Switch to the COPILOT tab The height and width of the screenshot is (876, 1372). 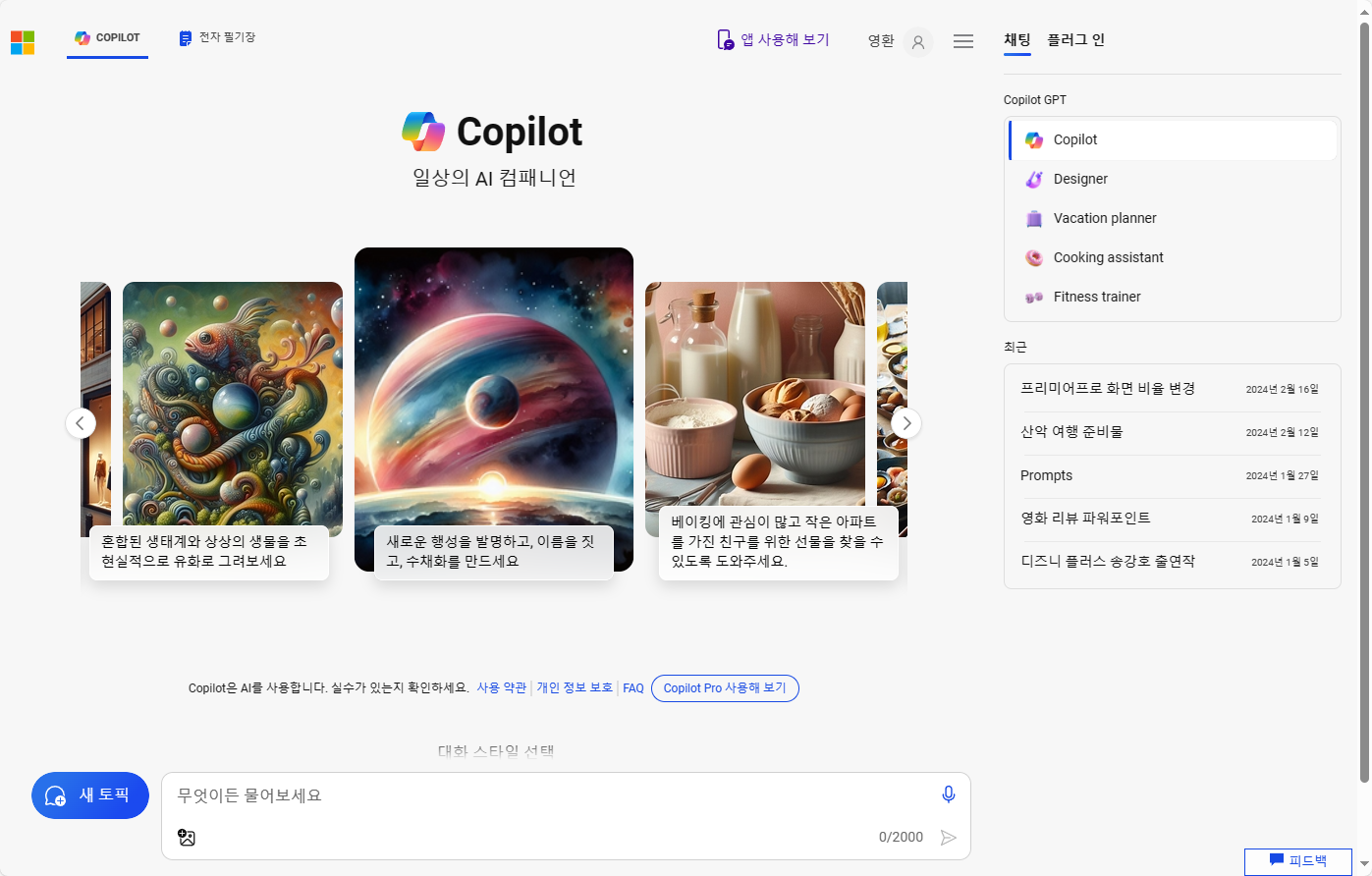point(107,38)
